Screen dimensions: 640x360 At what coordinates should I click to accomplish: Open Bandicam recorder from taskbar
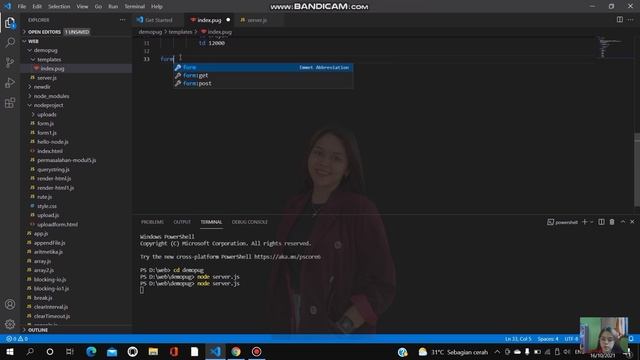tap(256, 351)
